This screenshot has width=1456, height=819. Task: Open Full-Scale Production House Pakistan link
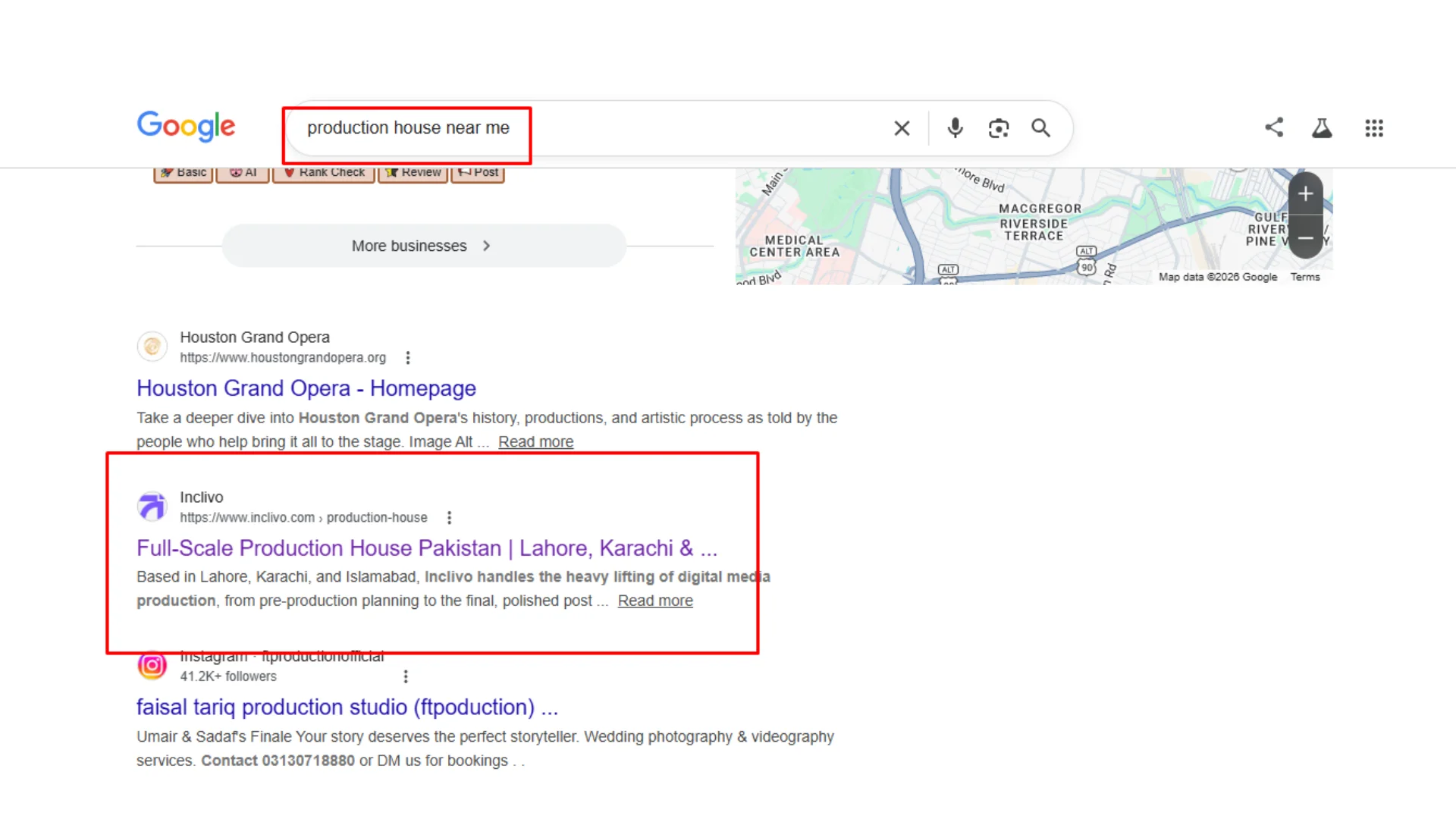coord(426,548)
